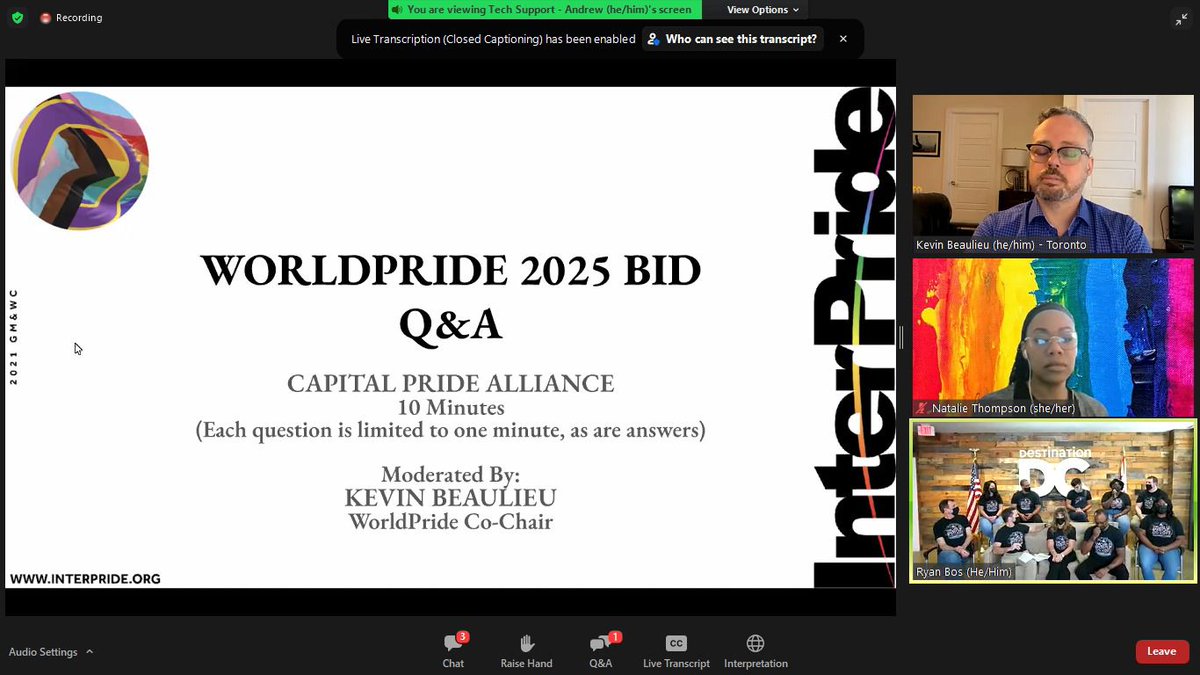The image size is (1200, 675).
Task: Click 'CAPITAL PRIDE ALLIANCE' slide text
Action: point(451,383)
